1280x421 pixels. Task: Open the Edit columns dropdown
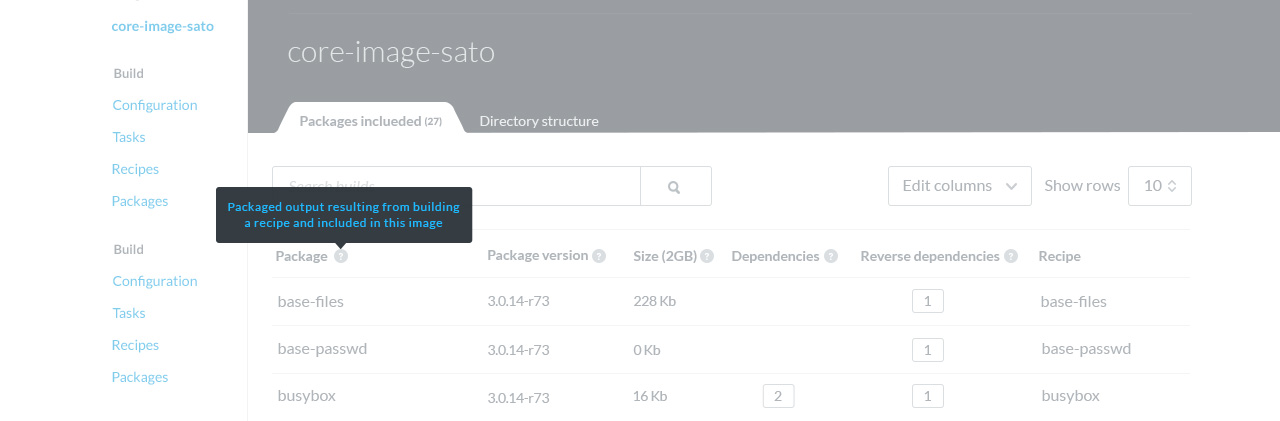tap(959, 186)
